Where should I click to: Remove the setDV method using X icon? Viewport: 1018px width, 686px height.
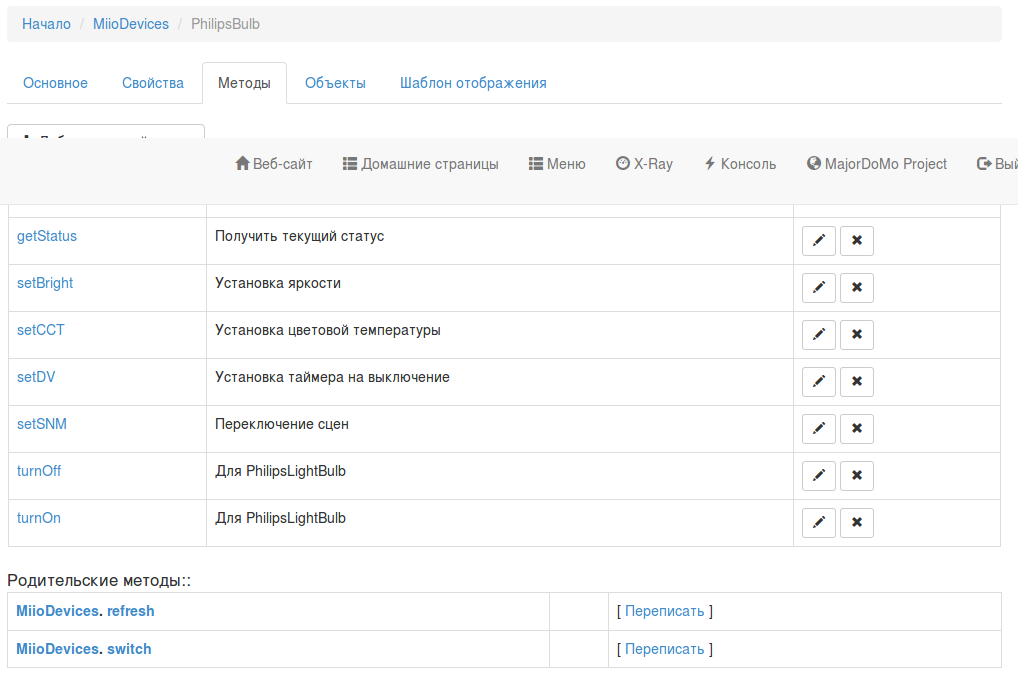point(857,382)
